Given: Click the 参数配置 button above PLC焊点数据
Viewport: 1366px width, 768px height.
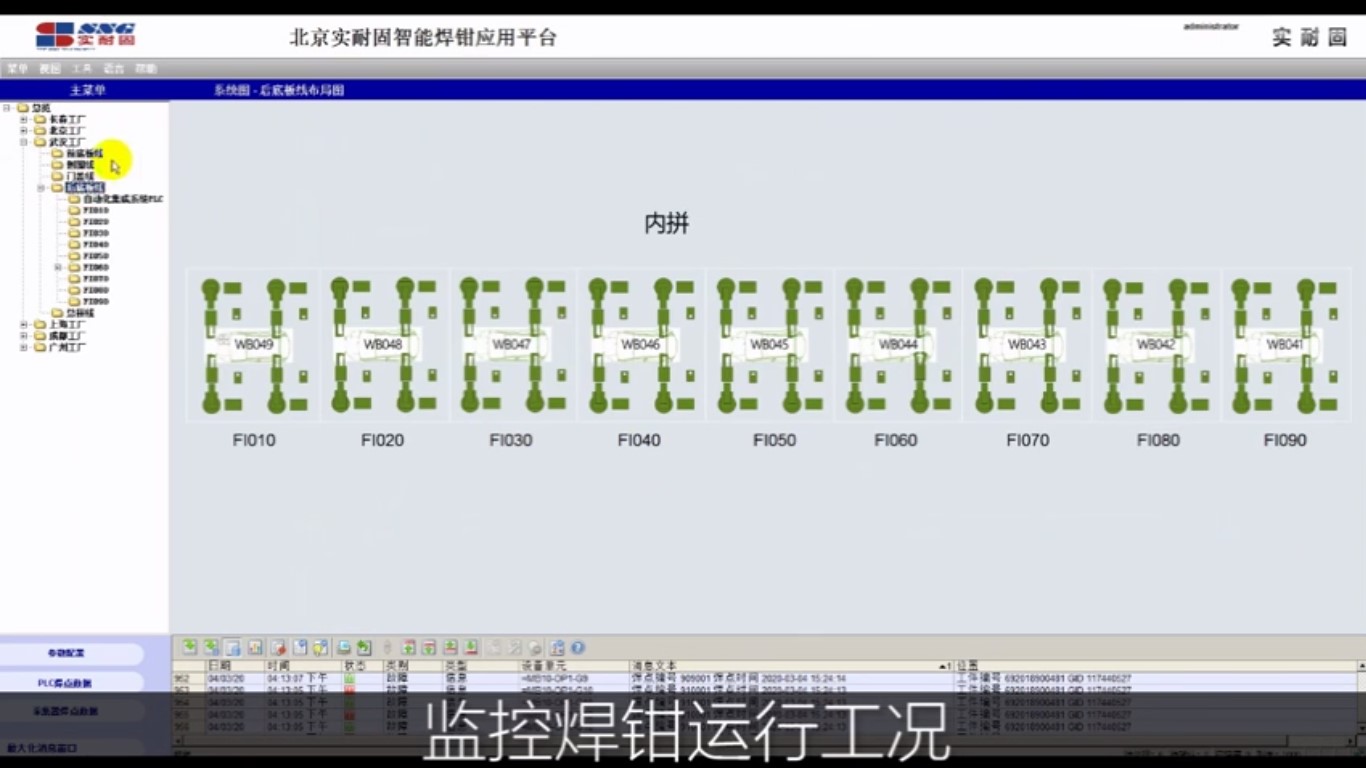Looking at the screenshot, I should coord(71,653).
